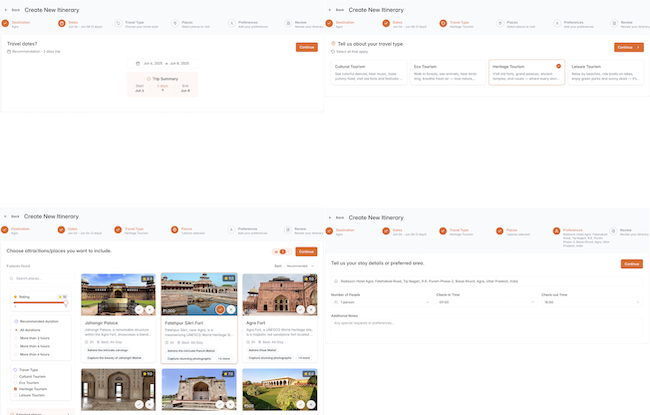Click the Travel Type check icon in stay details screen
Image resolution: width=650 pixels, height=415 pixels.
pyautogui.click(x=443, y=231)
